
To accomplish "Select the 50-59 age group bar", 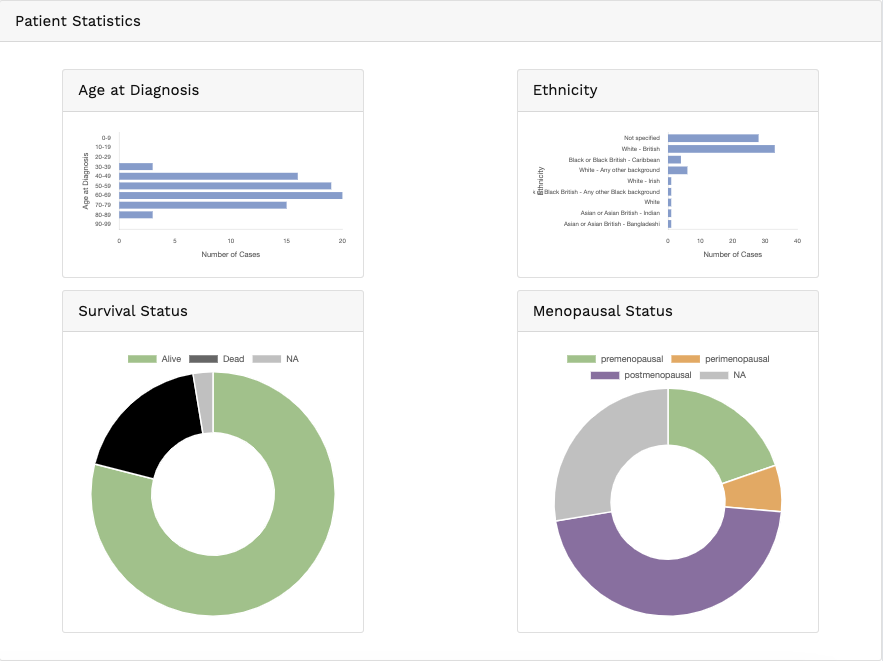I will click(225, 185).
